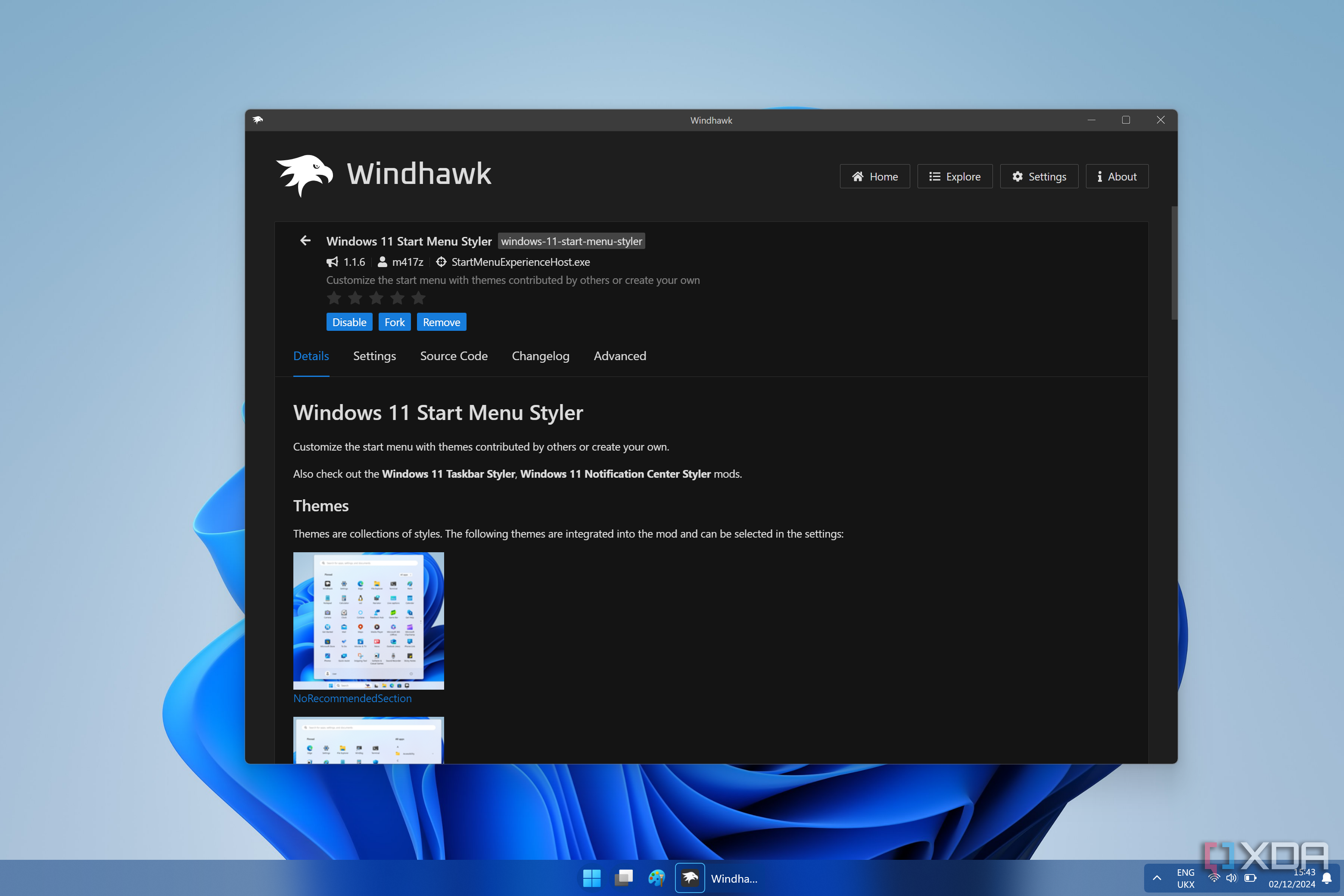Click the fifth rating star
This screenshot has height=896, width=1344.
coord(418,298)
